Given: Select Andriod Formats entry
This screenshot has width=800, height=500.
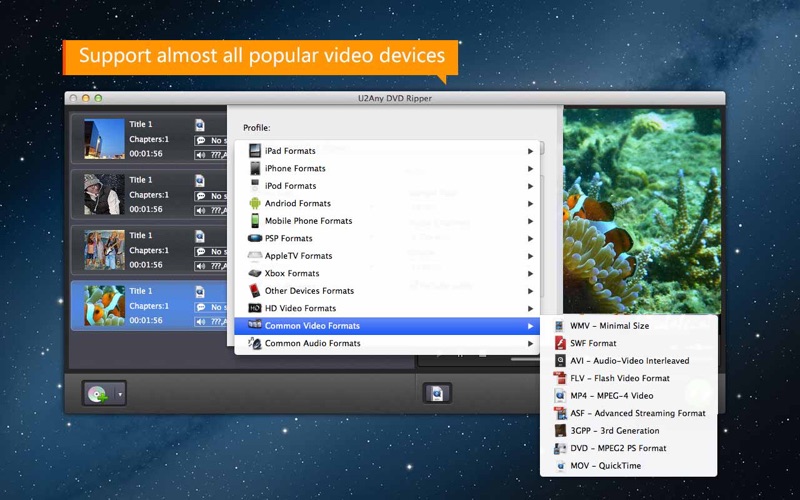Looking at the screenshot, I should pos(387,203).
